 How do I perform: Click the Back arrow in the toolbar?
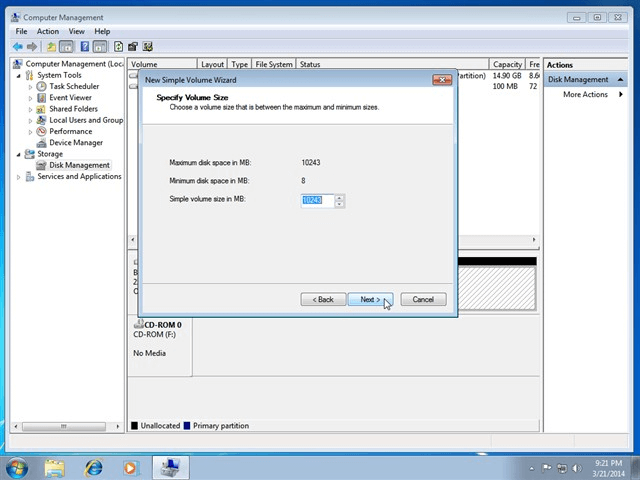18,47
